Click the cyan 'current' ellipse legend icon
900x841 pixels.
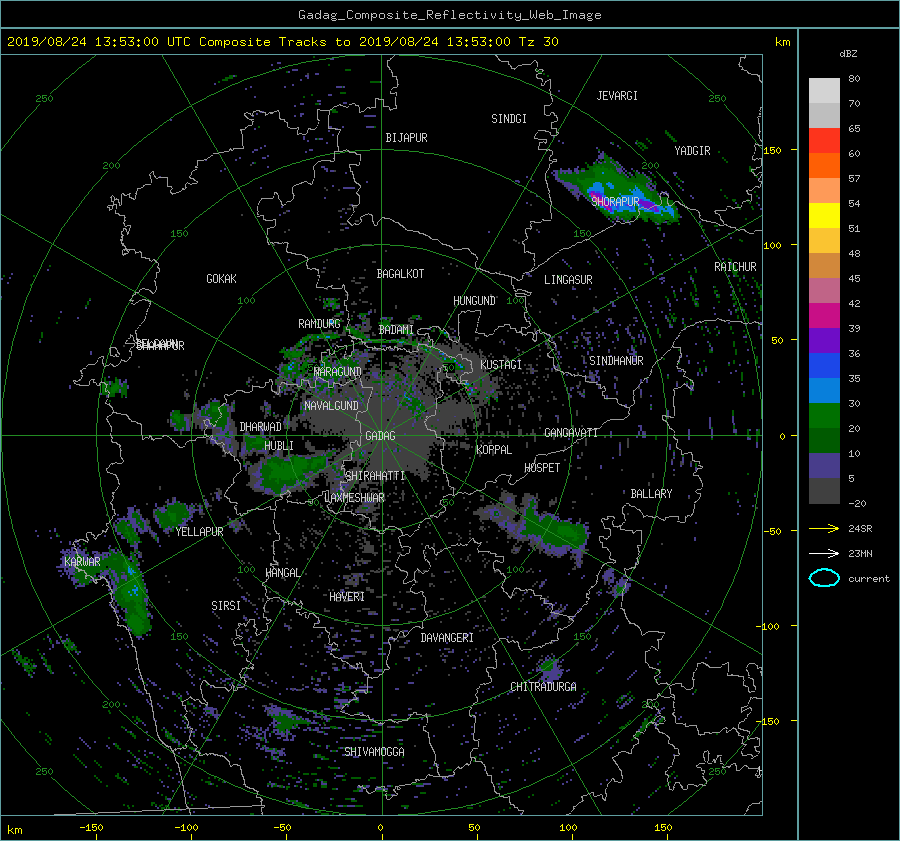tap(824, 578)
